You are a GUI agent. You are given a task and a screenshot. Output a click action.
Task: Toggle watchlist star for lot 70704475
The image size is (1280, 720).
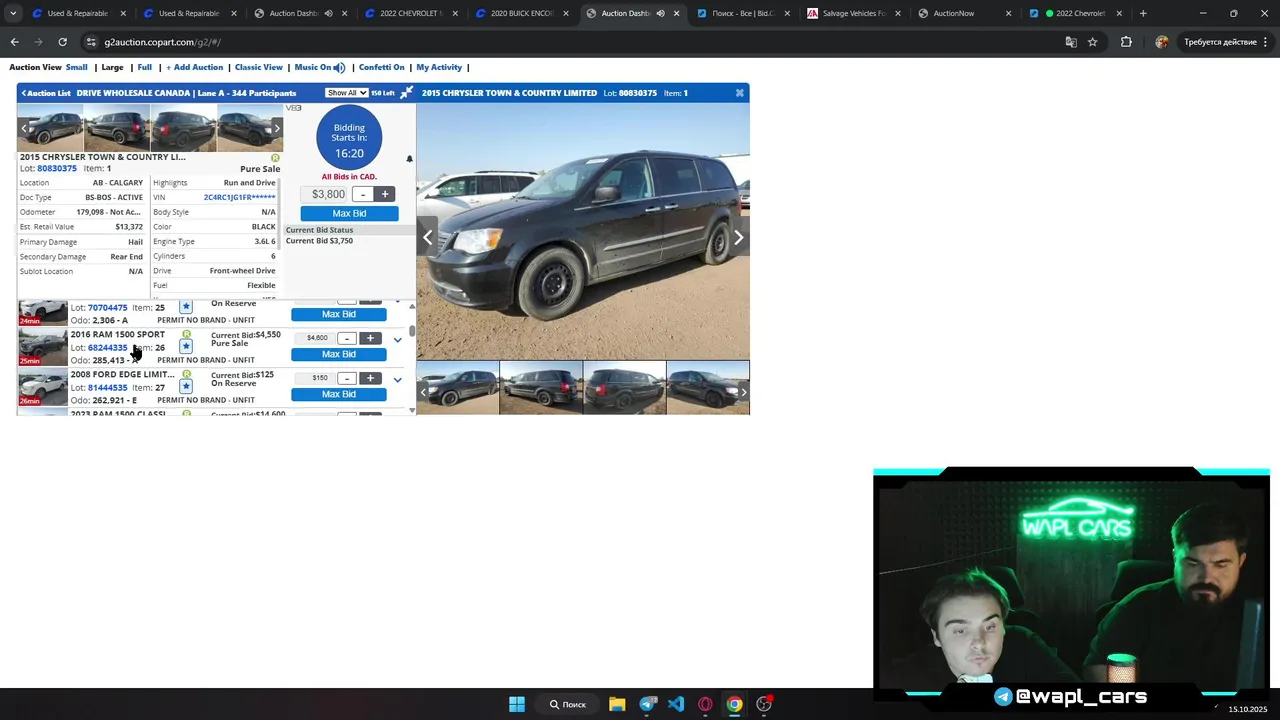pyautogui.click(x=186, y=307)
